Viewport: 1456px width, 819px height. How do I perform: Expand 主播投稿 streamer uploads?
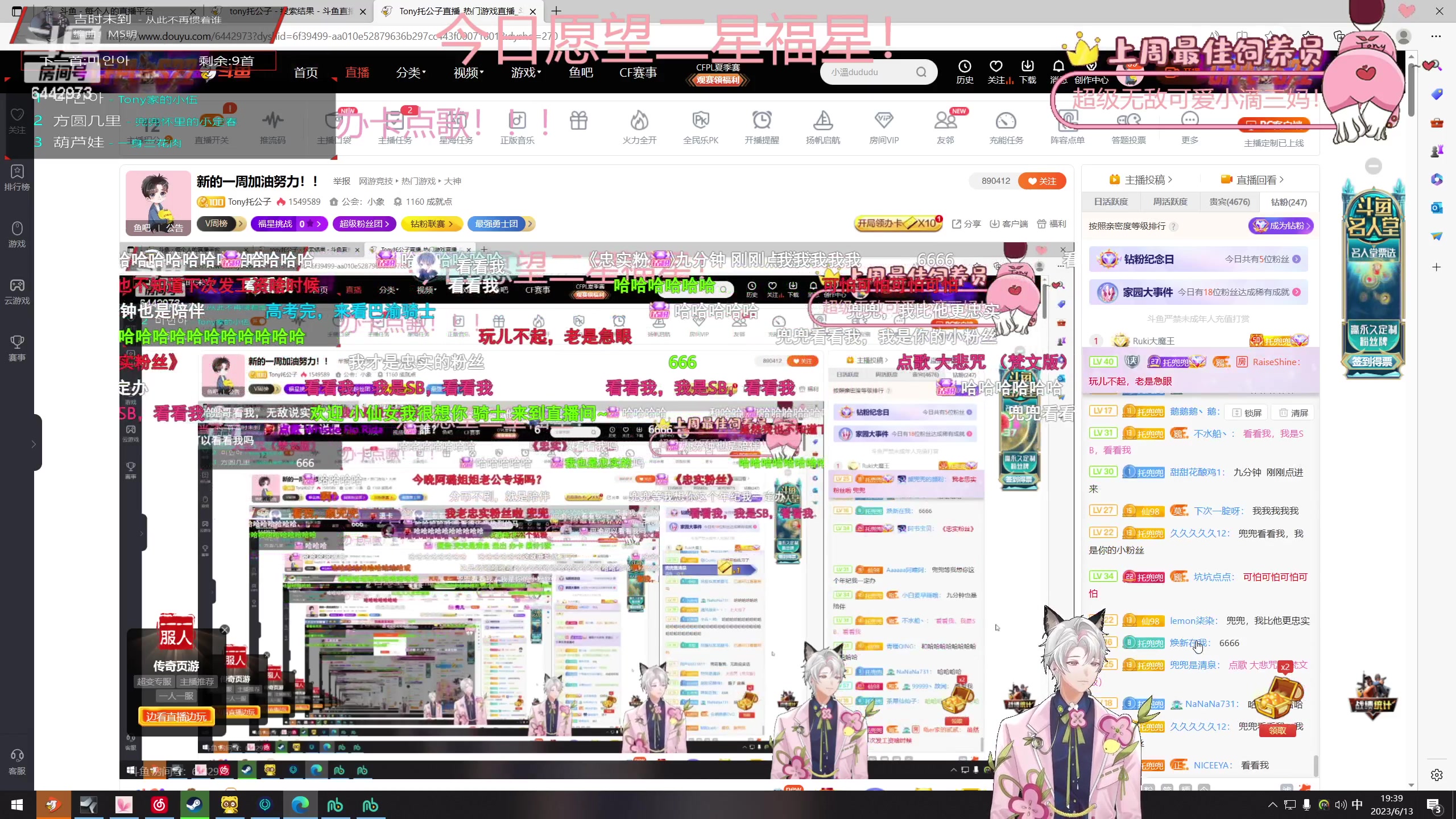[x=1141, y=180]
